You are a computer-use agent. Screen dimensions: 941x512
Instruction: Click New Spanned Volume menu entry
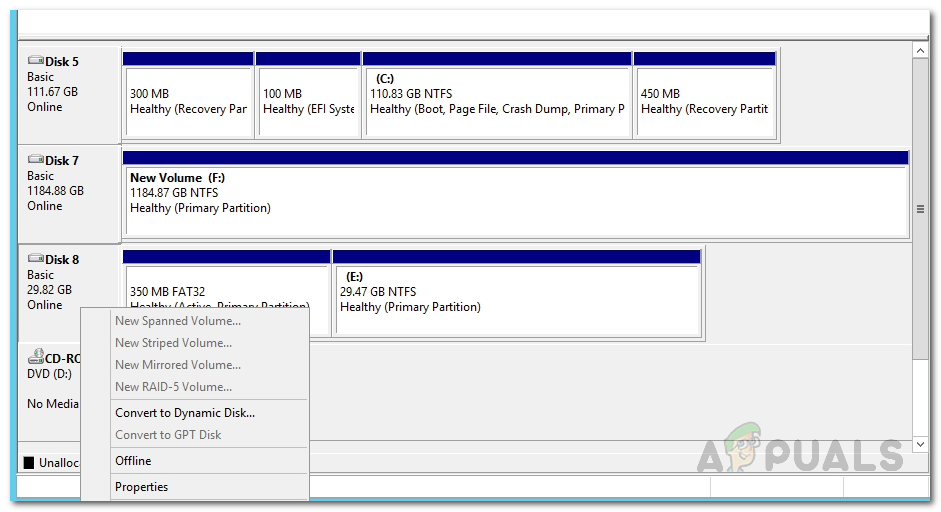pyautogui.click(x=178, y=321)
